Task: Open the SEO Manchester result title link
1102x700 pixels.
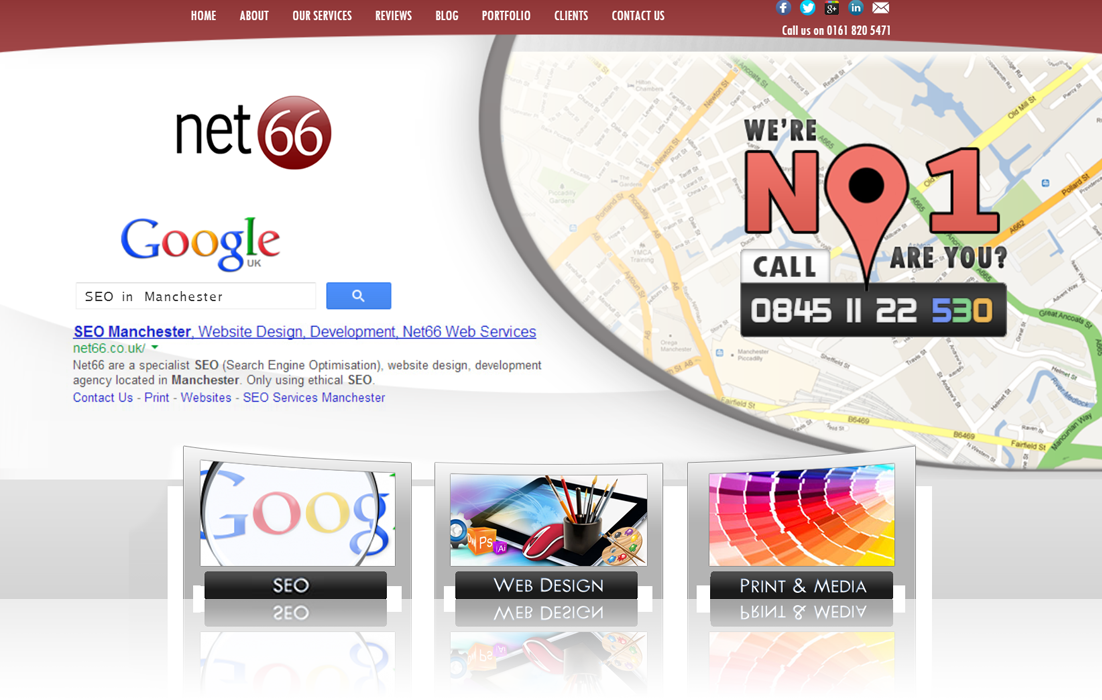Action: click(304, 332)
